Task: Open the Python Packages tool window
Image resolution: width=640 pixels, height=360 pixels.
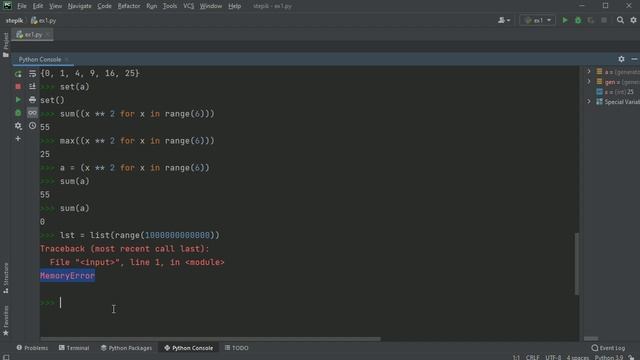Action: [126, 348]
